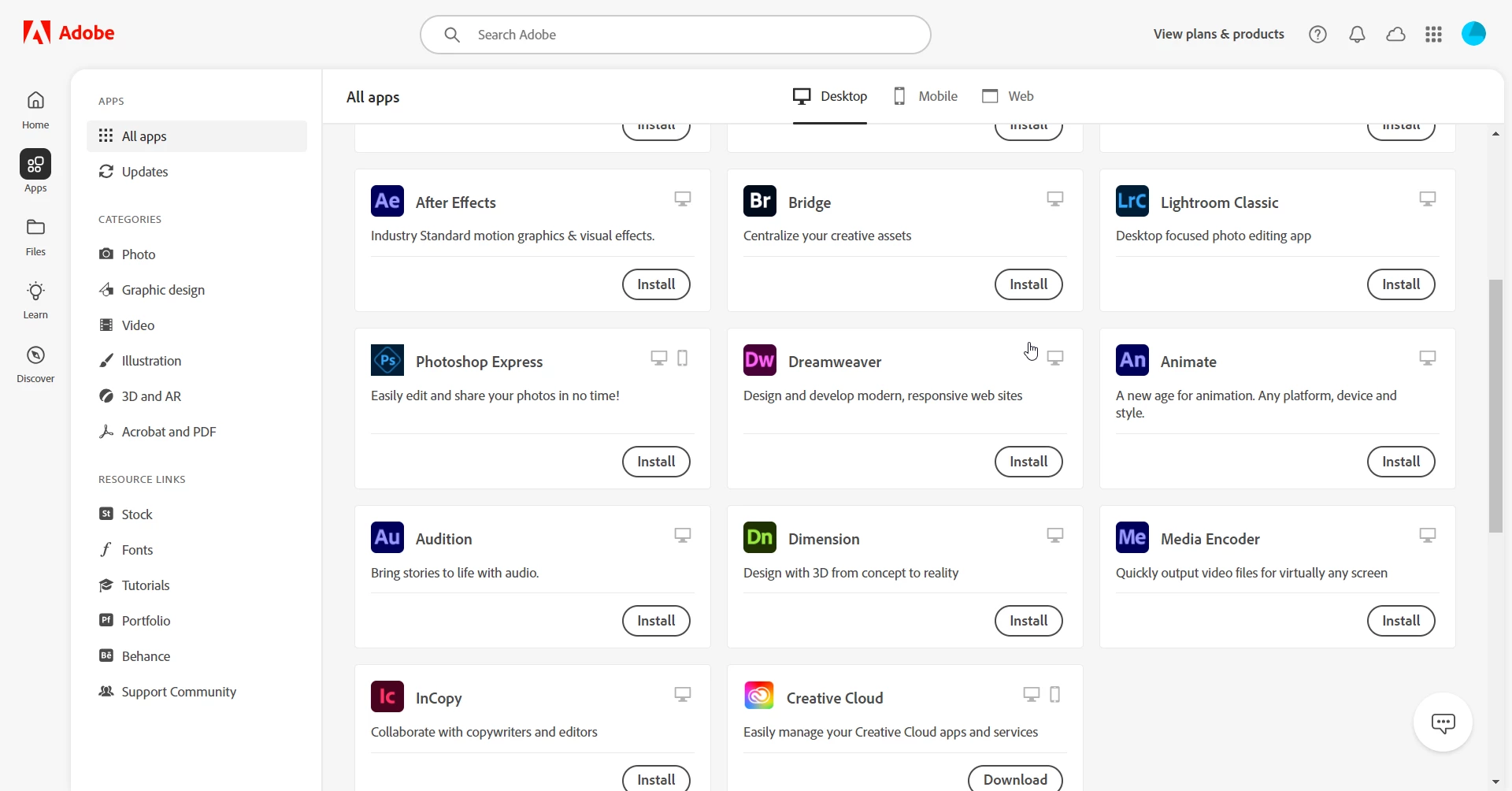Select All apps in sidebar

(x=197, y=136)
